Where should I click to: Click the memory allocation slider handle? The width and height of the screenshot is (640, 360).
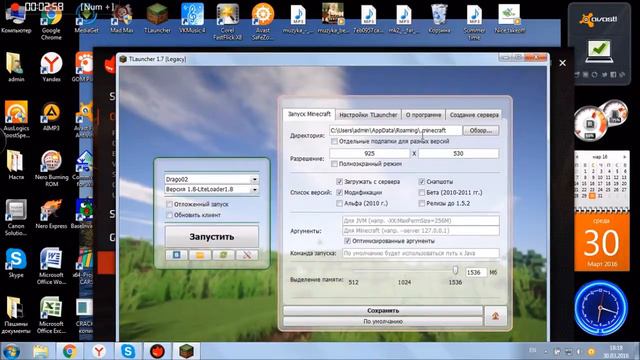pyautogui.click(x=455, y=270)
